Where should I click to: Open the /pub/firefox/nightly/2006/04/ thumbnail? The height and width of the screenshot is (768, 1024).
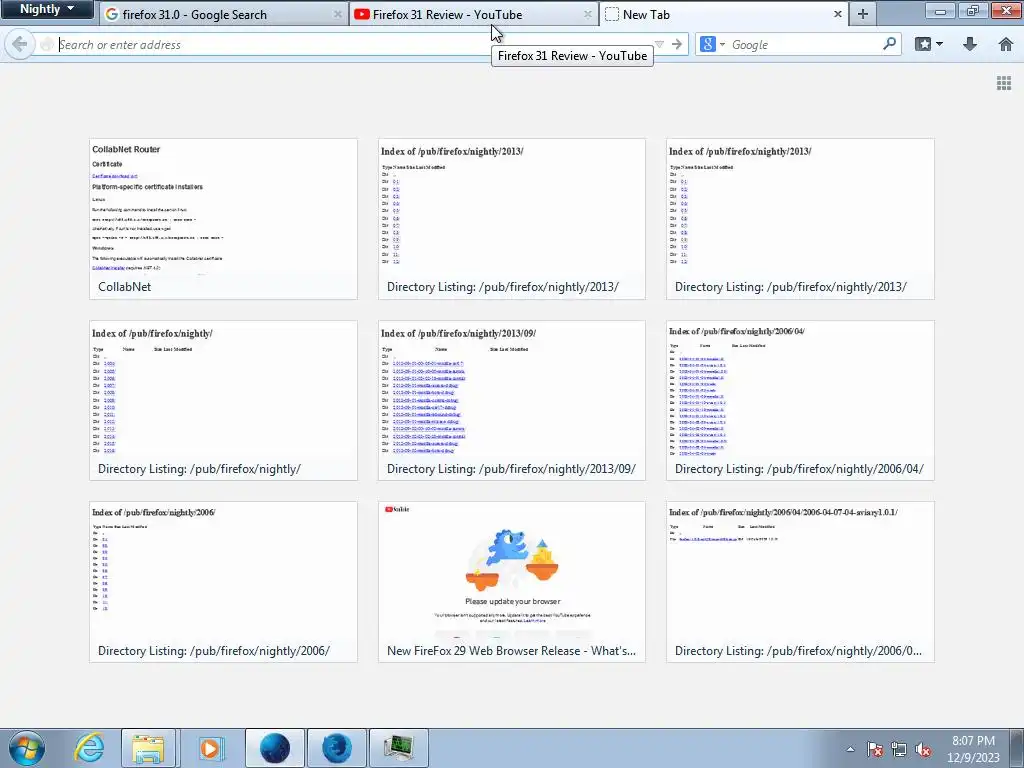[800, 400]
